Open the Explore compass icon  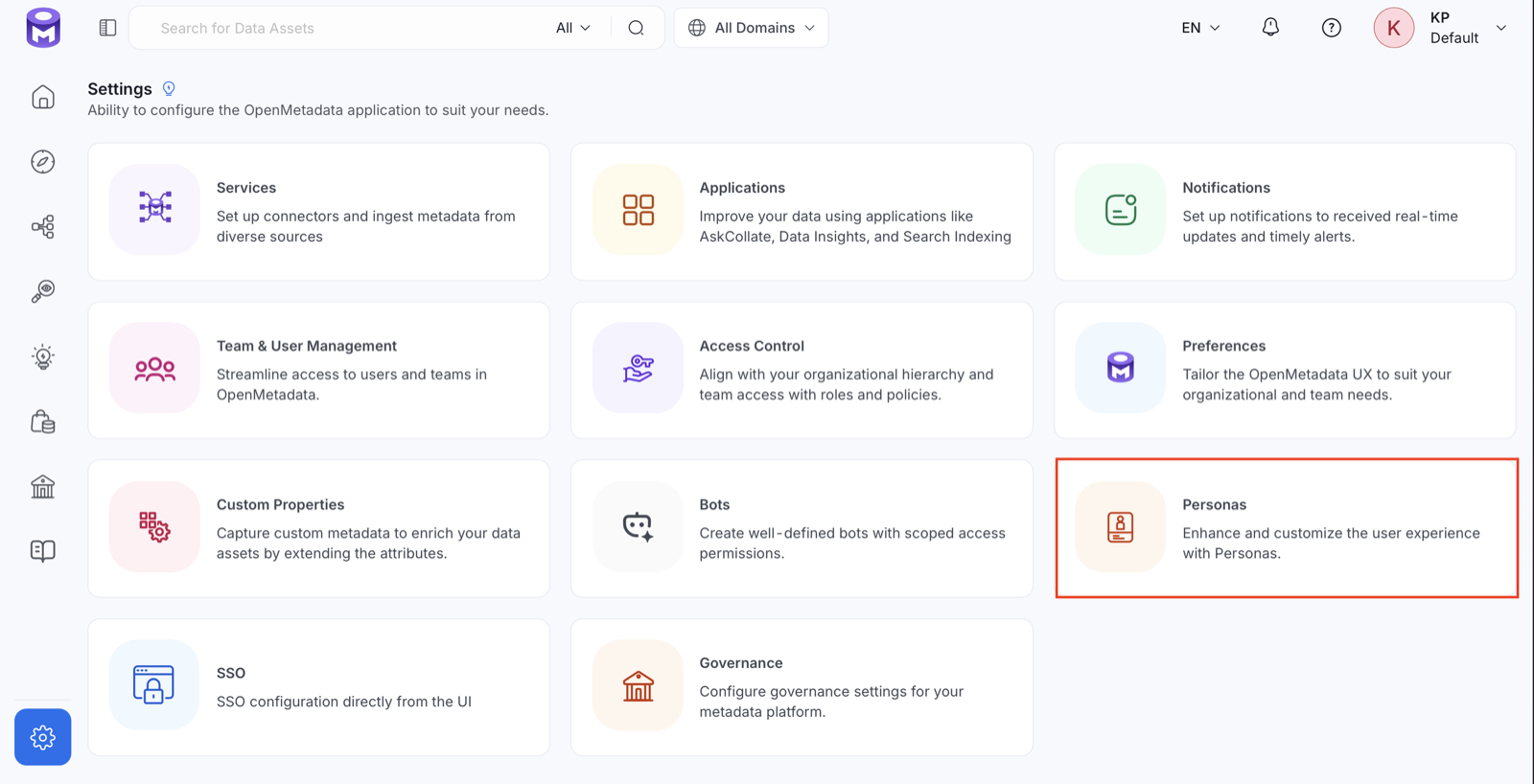(43, 162)
